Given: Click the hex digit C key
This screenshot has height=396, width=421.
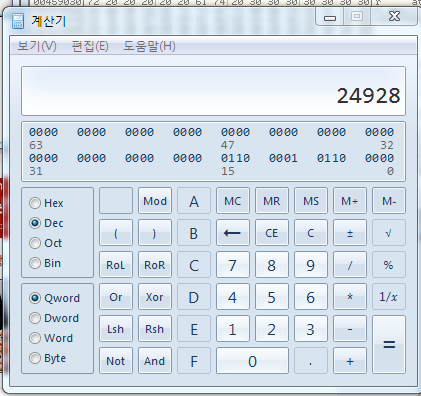Looking at the screenshot, I should [194, 265].
